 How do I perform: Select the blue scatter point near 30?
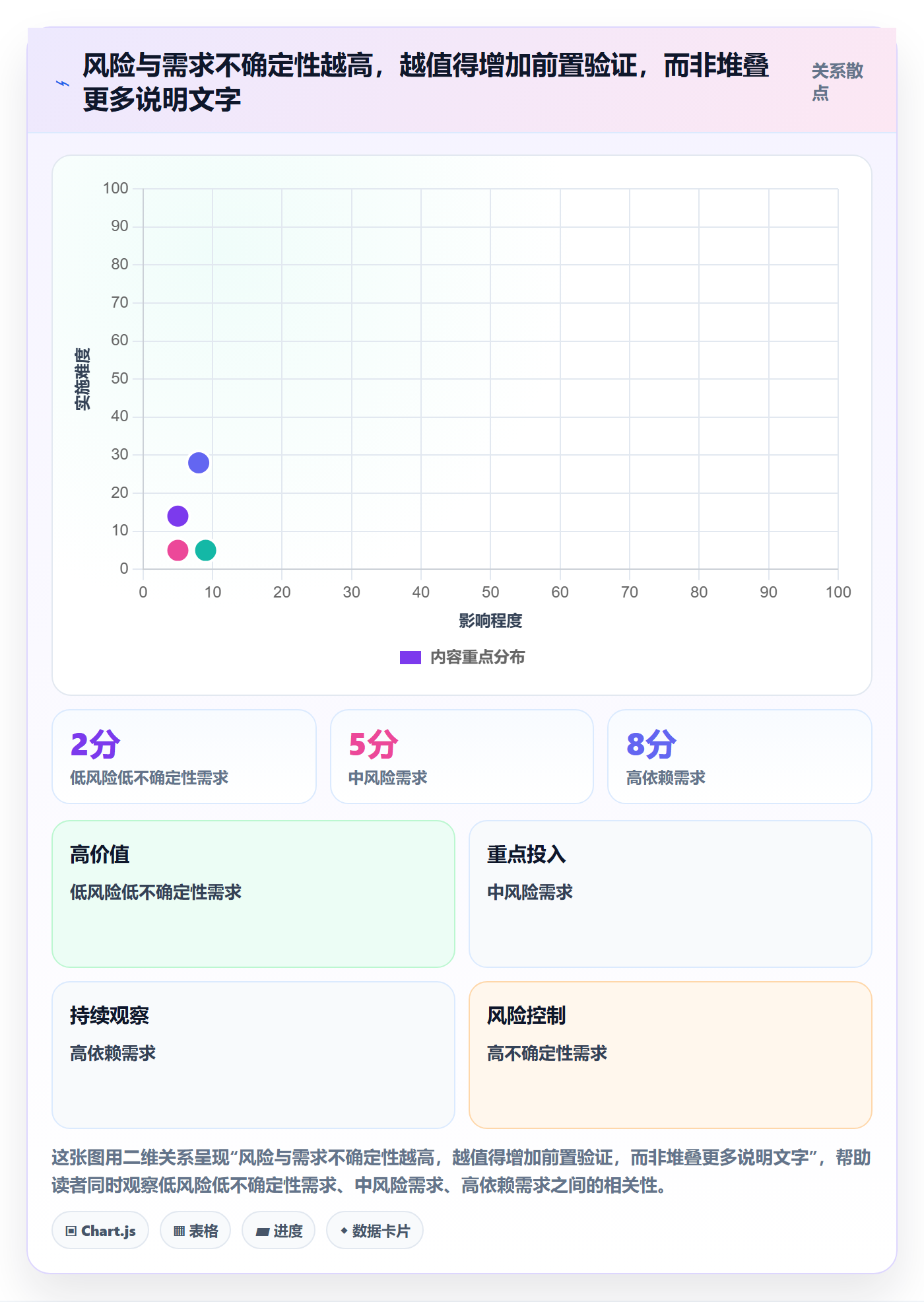[x=199, y=463]
